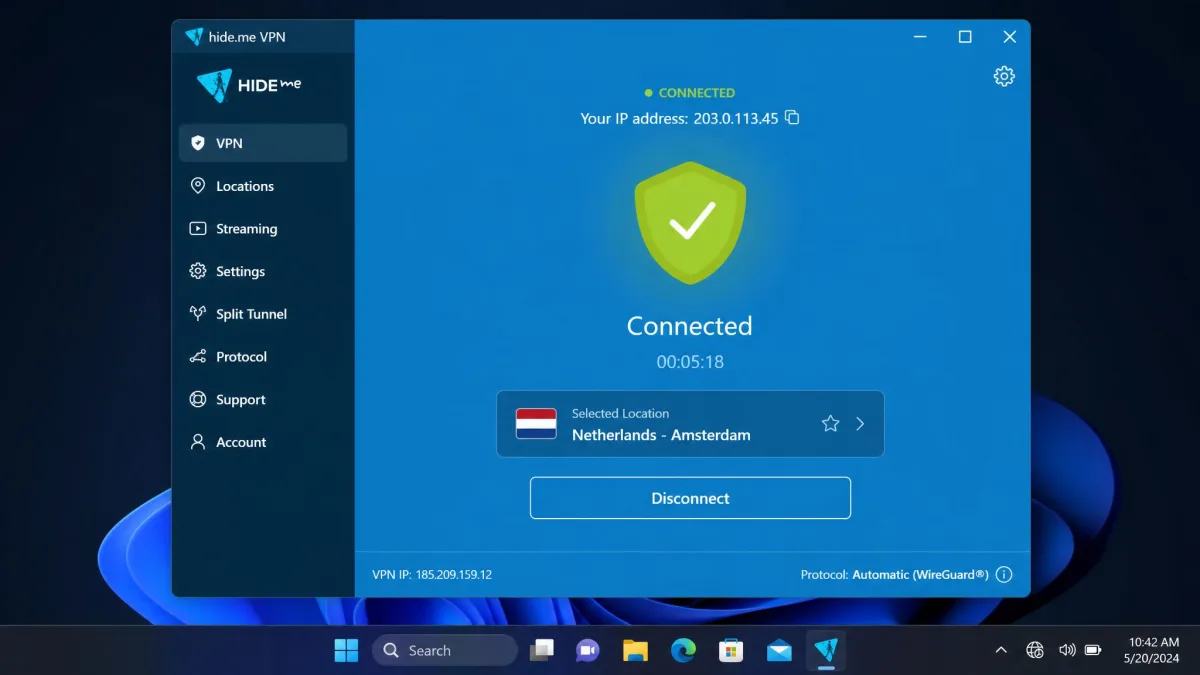Click the VPN IP 185.209.159.12 text
This screenshot has width=1200, height=675.
pos(432,575)
